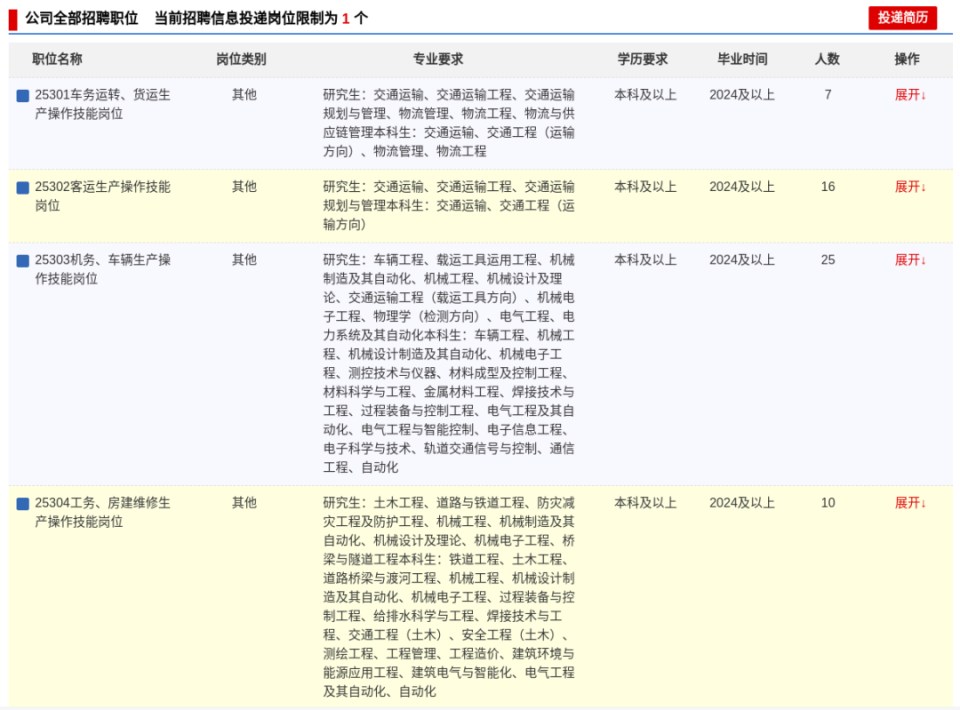Click 2024及以上 in row 25301
Screen dimensions: 960x710
[742, 95]
